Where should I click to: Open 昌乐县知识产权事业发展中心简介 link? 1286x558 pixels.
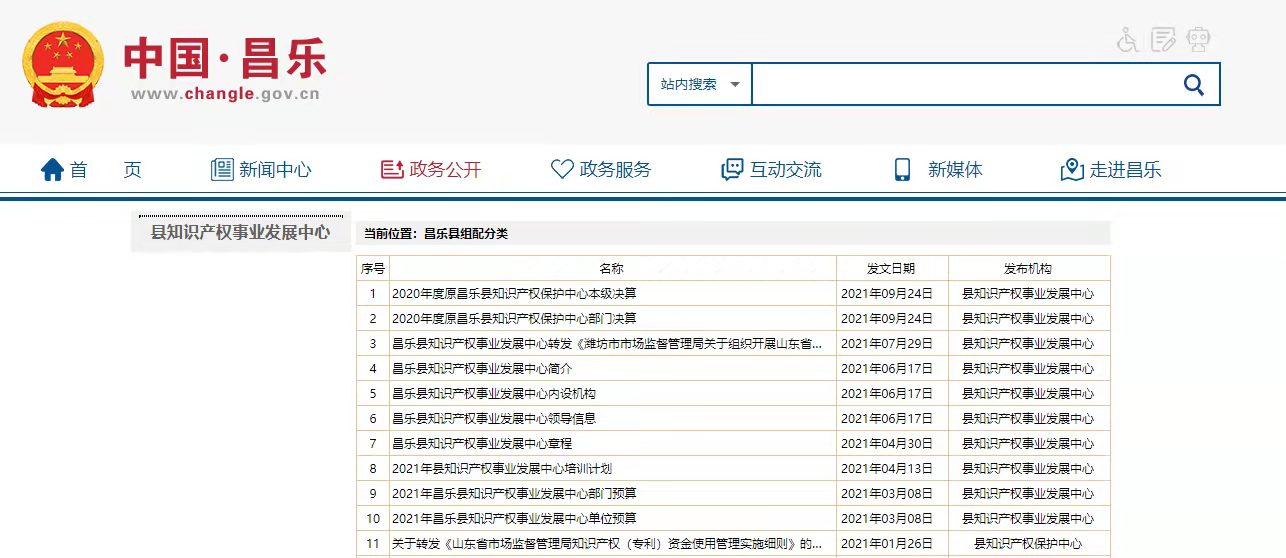(x=482, y=369)
